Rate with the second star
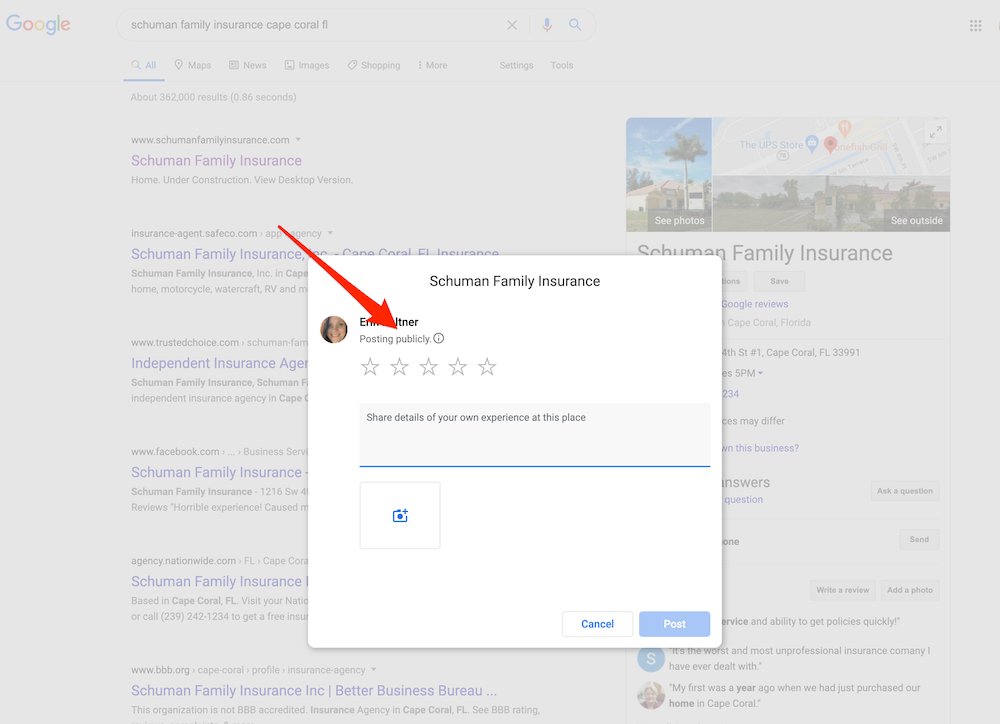This screenshot has width=1000, height=724. [x=399, y=367]
